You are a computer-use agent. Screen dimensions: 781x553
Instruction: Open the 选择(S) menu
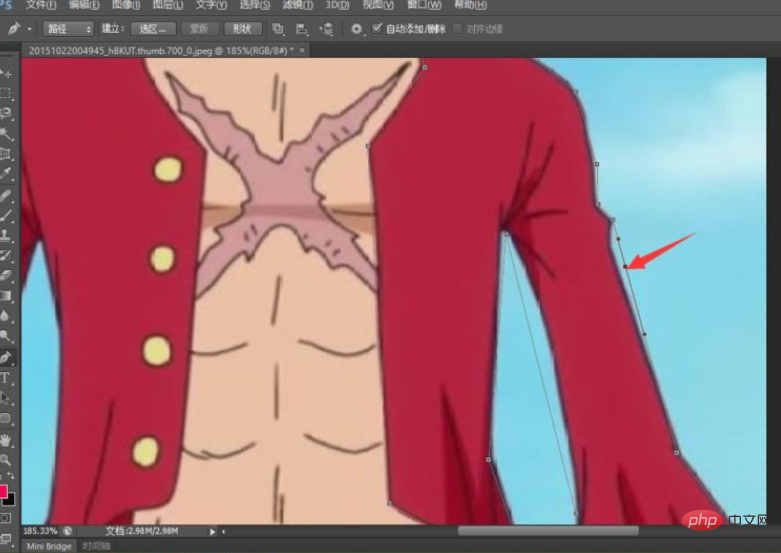pos(255,5)
